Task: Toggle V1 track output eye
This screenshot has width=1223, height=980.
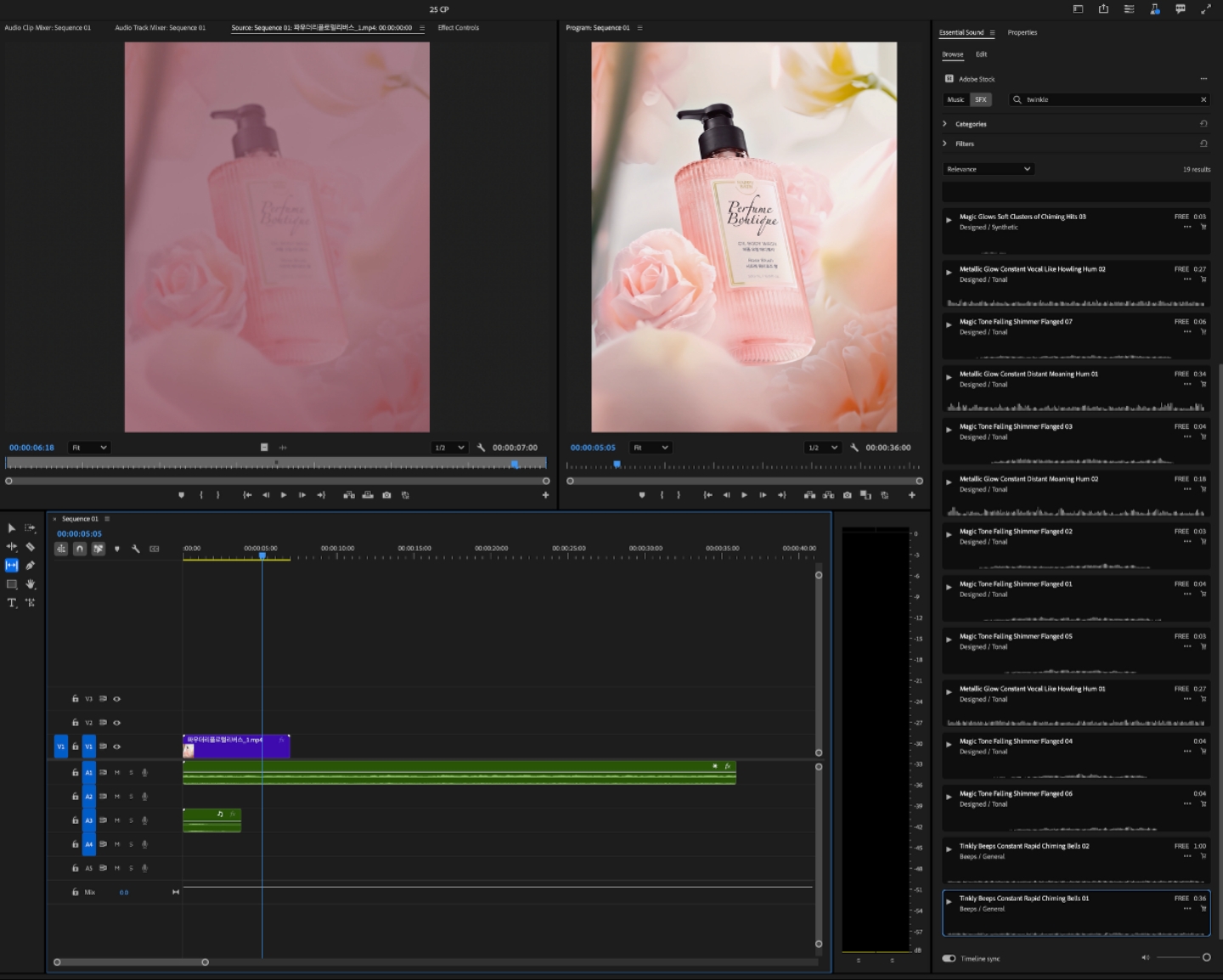Action: pyautogui.click(x=117, y=746)
